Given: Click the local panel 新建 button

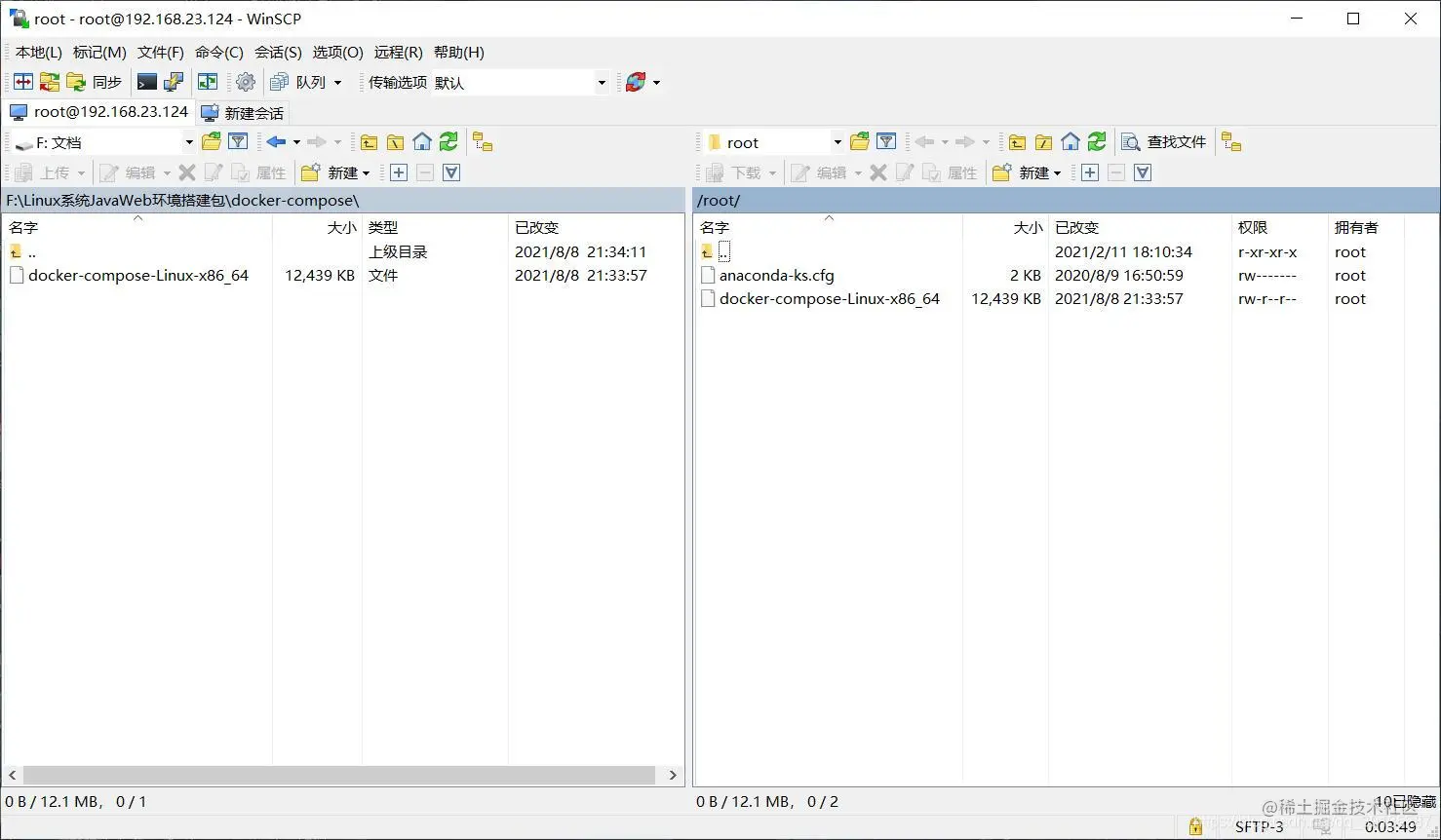Looking at the screenshot, I should tap(335, 172).
